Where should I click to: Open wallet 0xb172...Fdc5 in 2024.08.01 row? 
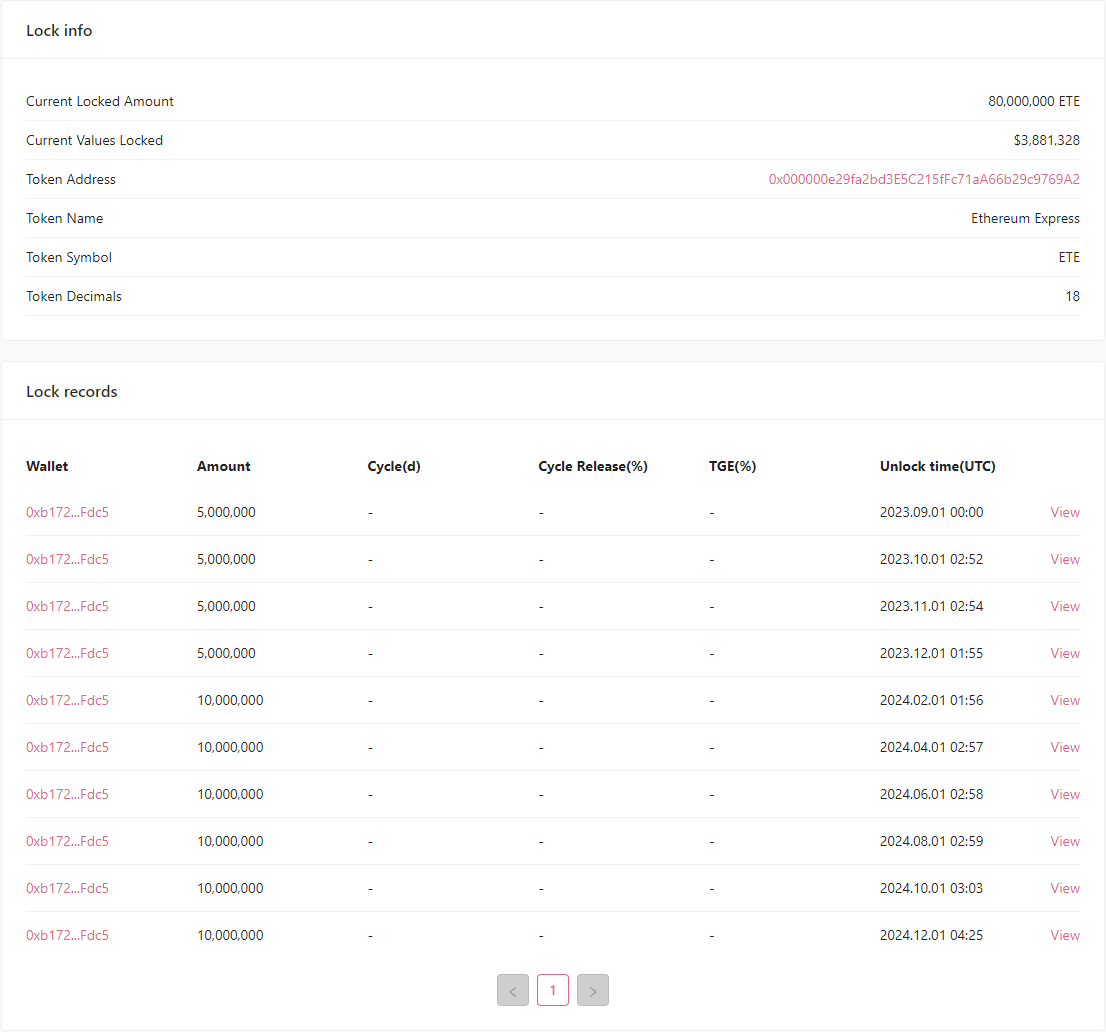[x=68, y=842]
